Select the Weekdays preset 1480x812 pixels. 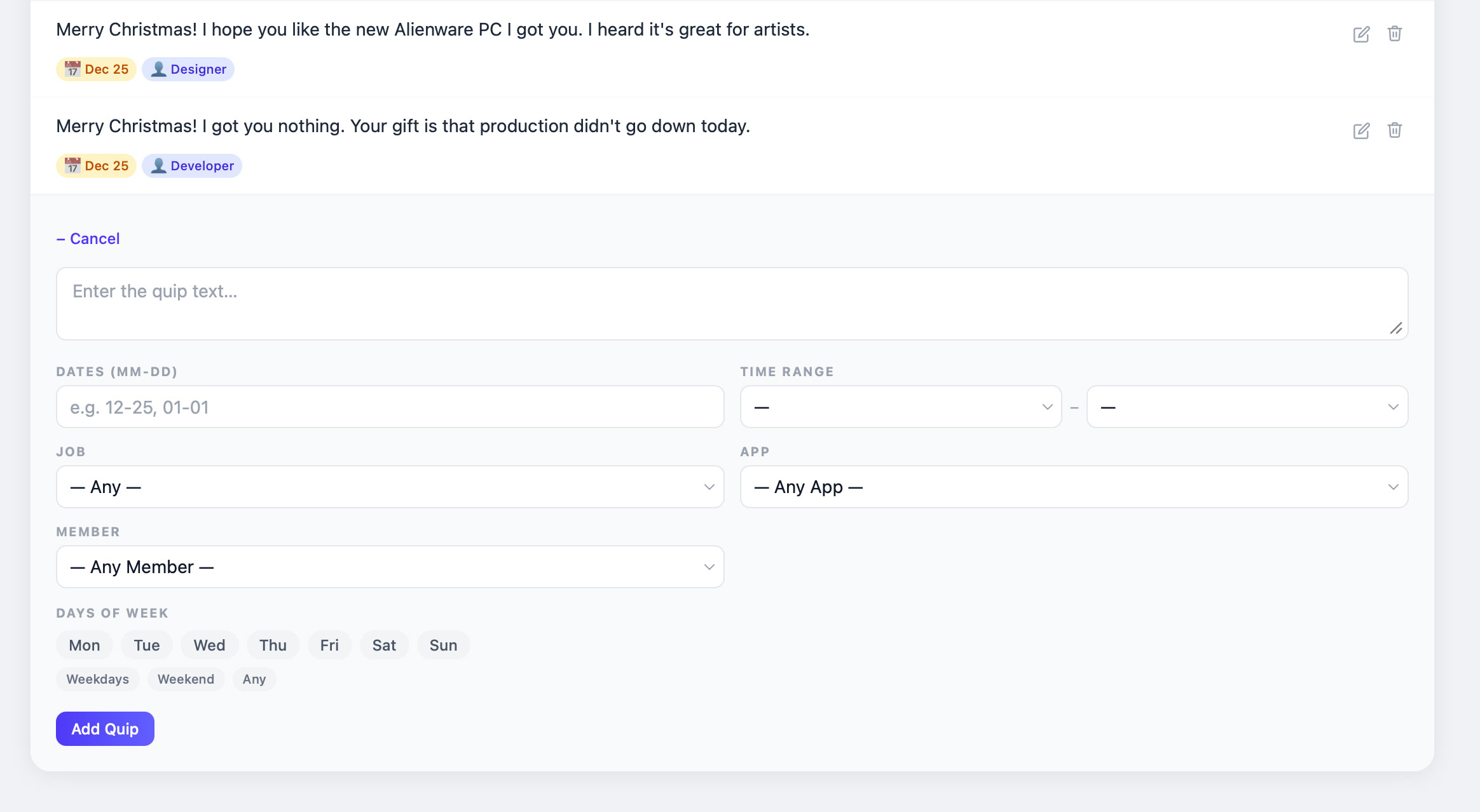98,679
